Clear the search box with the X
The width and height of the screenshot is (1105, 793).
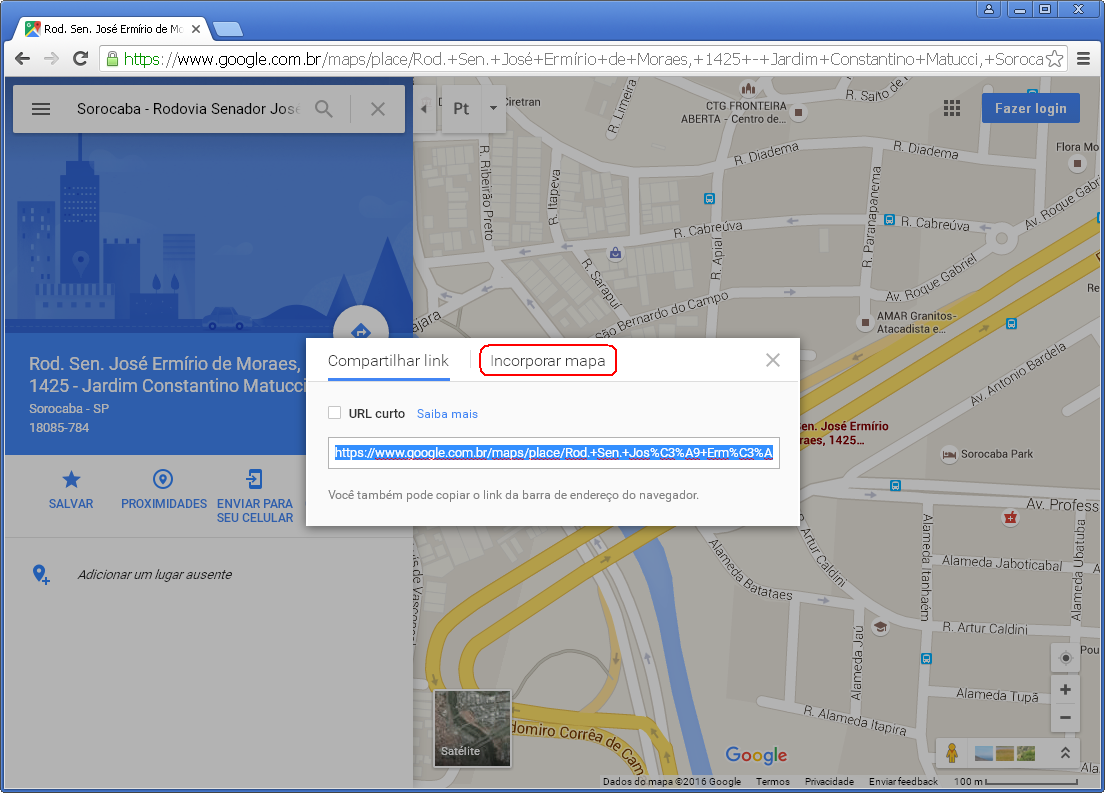tap(378, 109)
